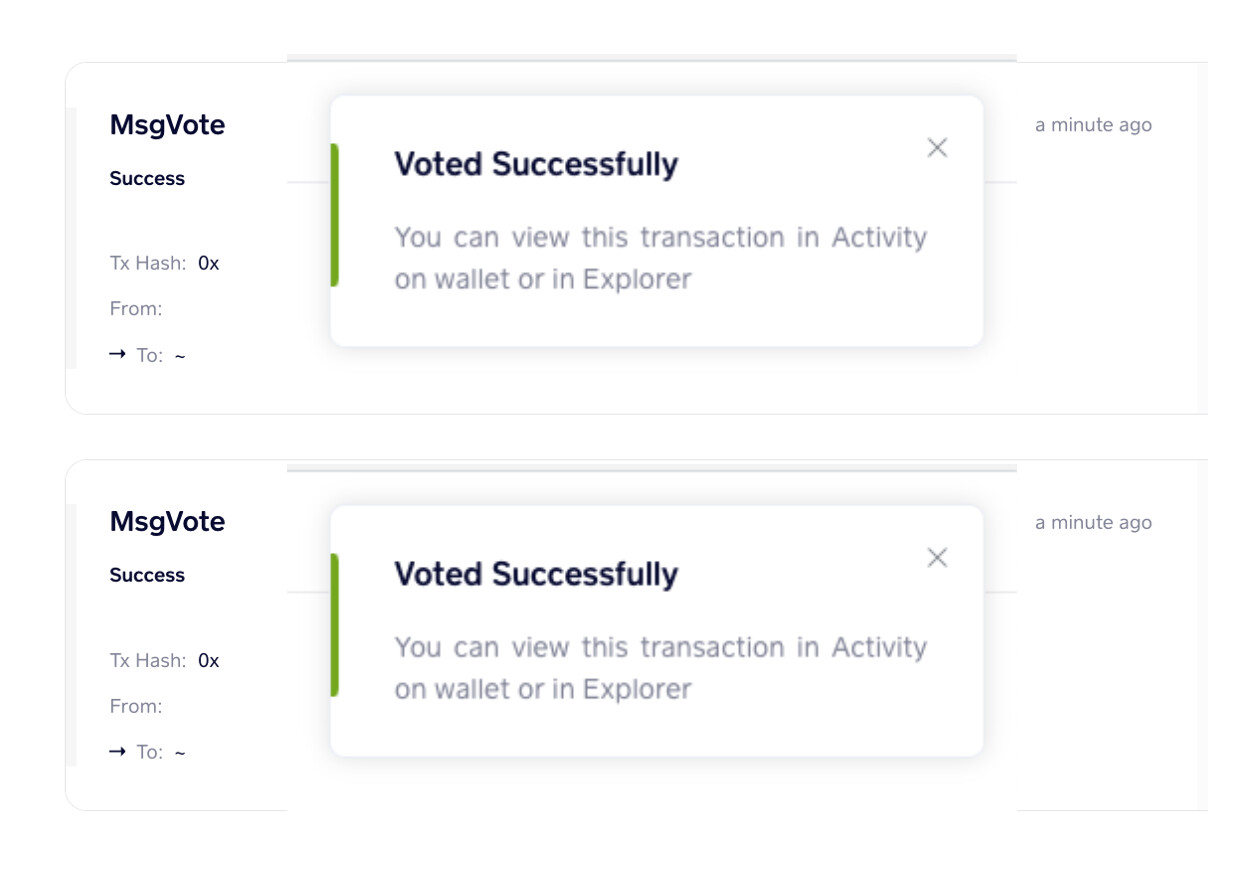Click the green bar on the bottom notification
The width and height of the screenshot is (1247, 879).
[335, 625]
